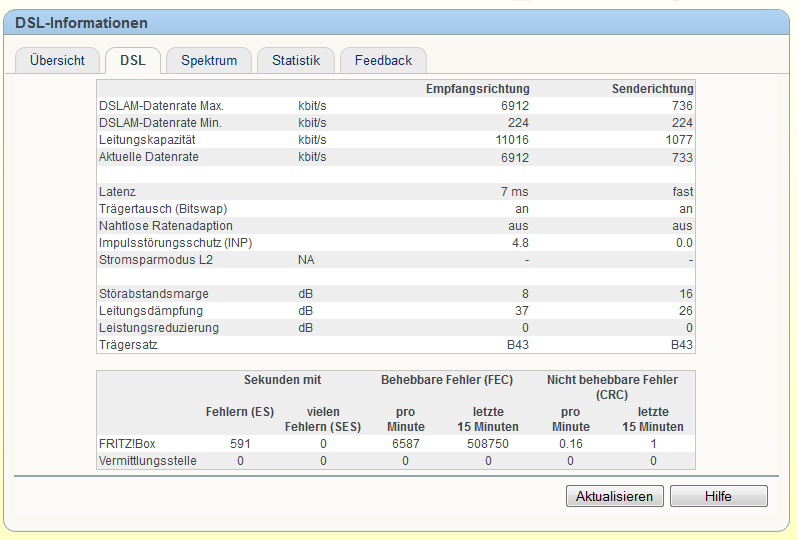798x540 pixels.
Task: Select the Vermittlungsstelle row label
Action: (148, 461)
